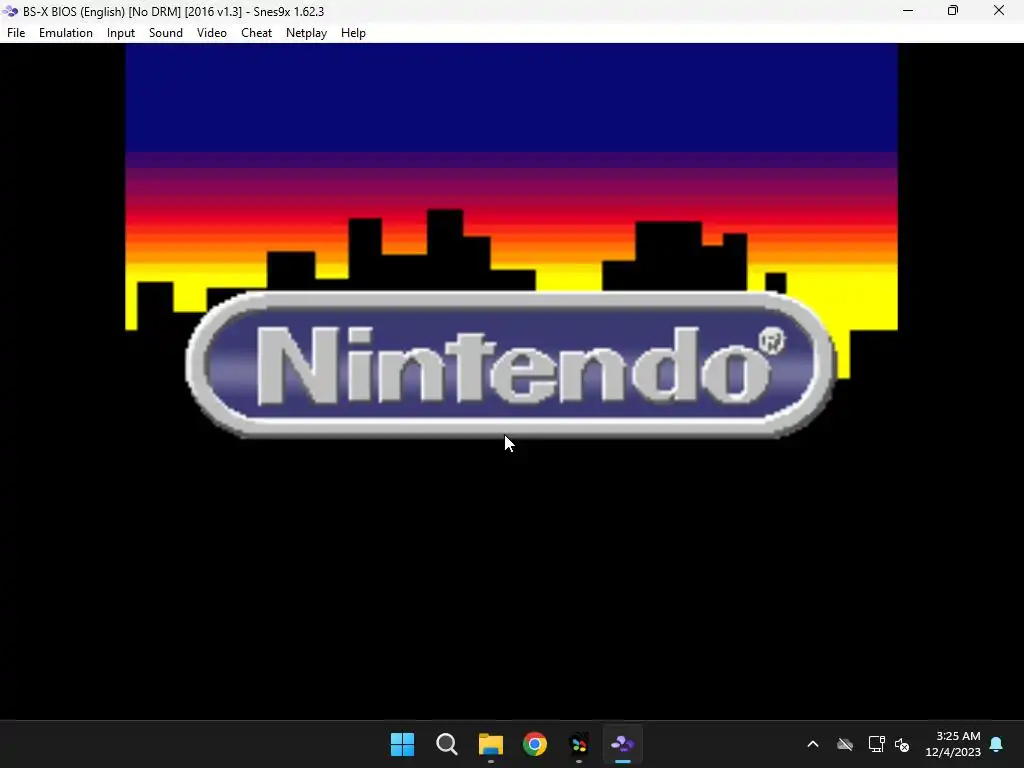Open the clock showing 3:25 AM
Viewport: 1024px width, 768px height.
pos(953,744)
